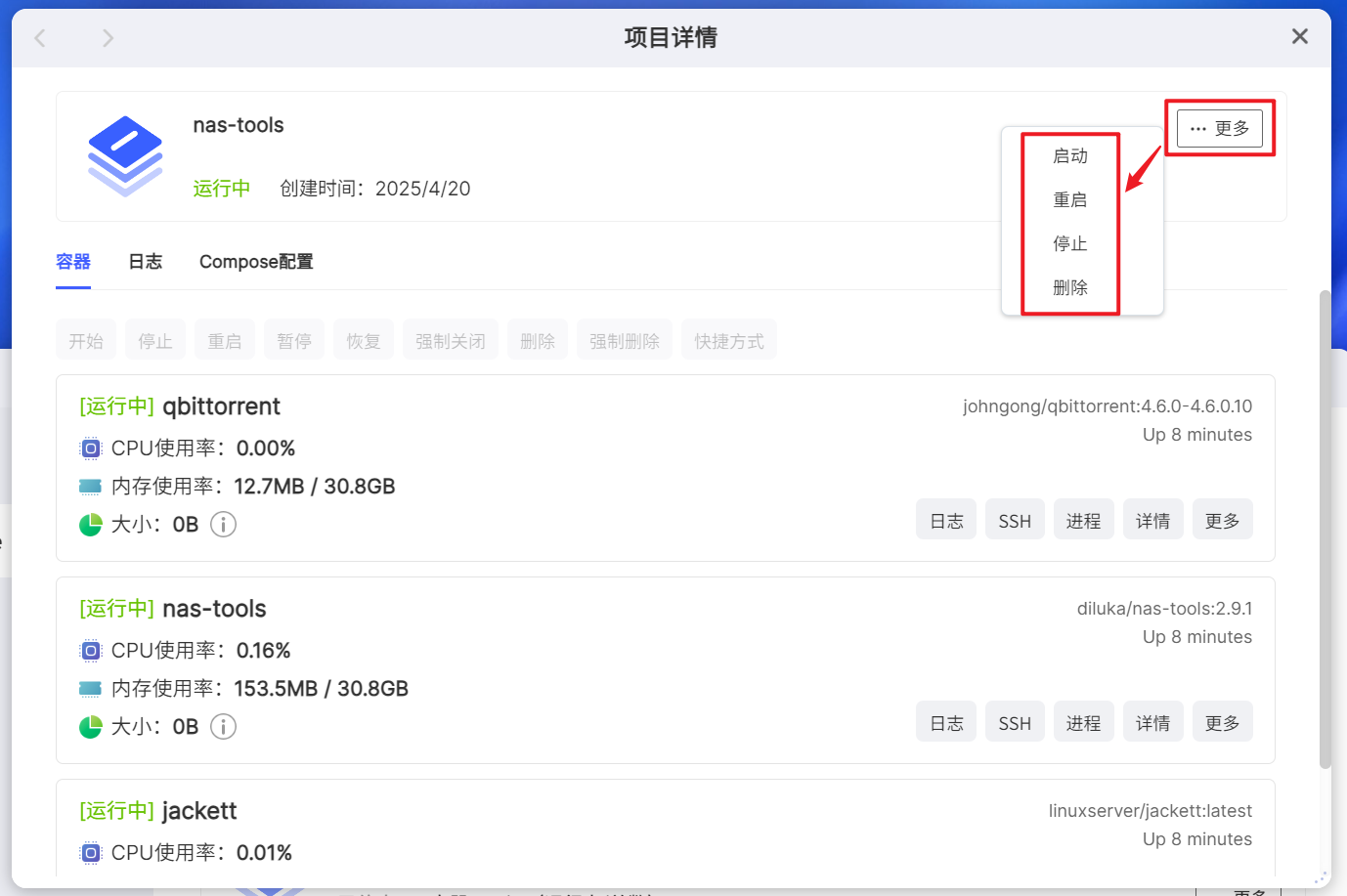Image resolution: width=1347 pixels, height=896 pixels.
Task: Open 详情 for the qbittorrent container
Action: [x=1153, y=520]
